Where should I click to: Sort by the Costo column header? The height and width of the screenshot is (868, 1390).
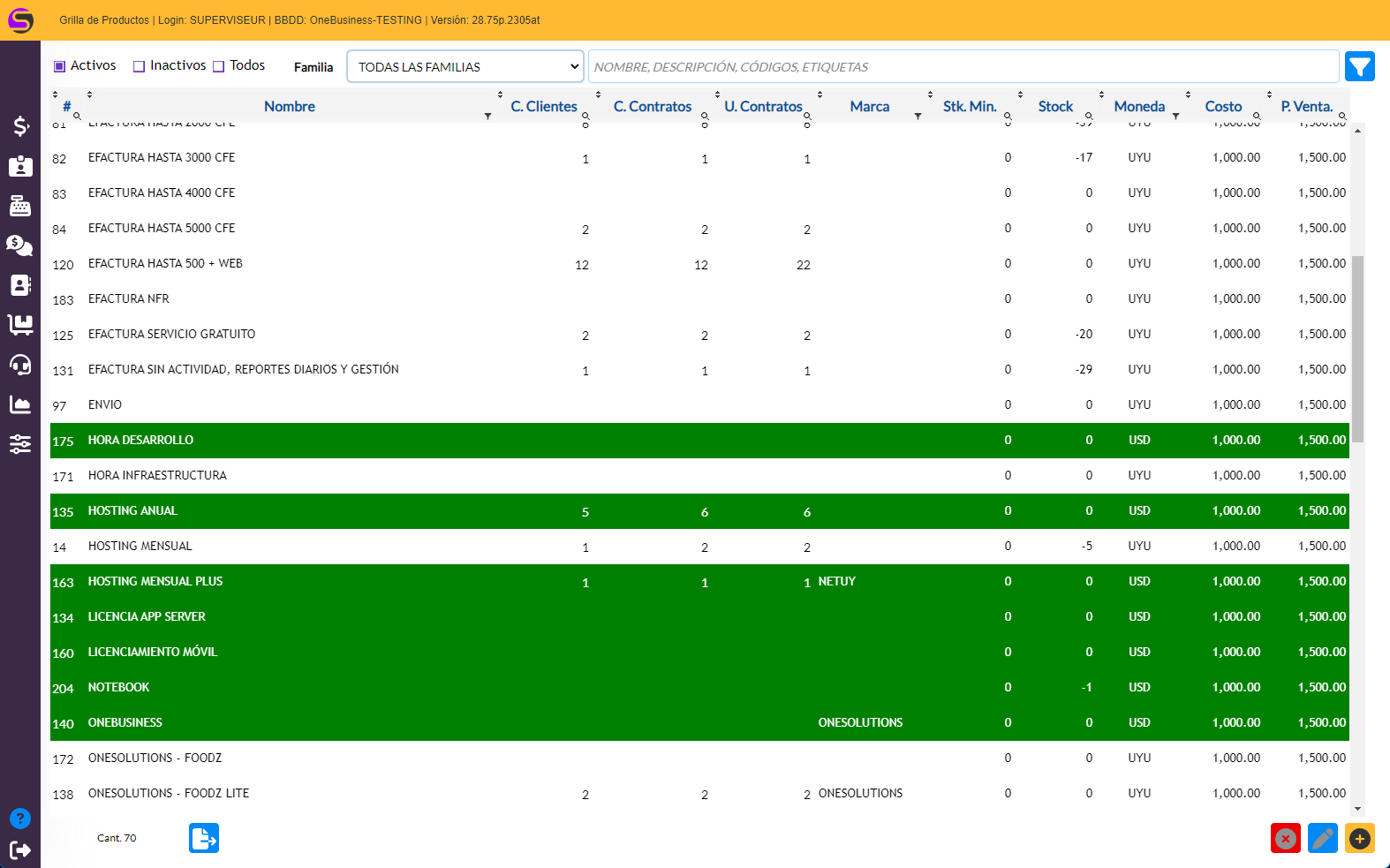point(1223,106)
